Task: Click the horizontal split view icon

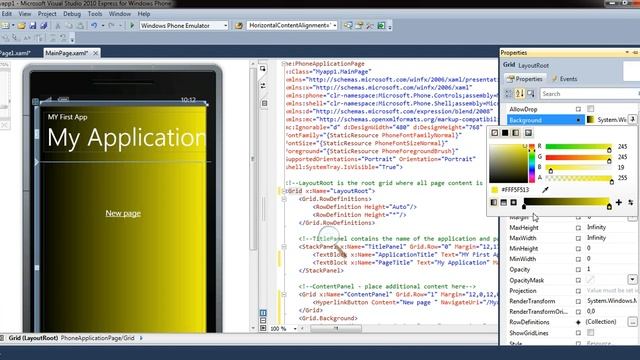Action: point(263,320)
